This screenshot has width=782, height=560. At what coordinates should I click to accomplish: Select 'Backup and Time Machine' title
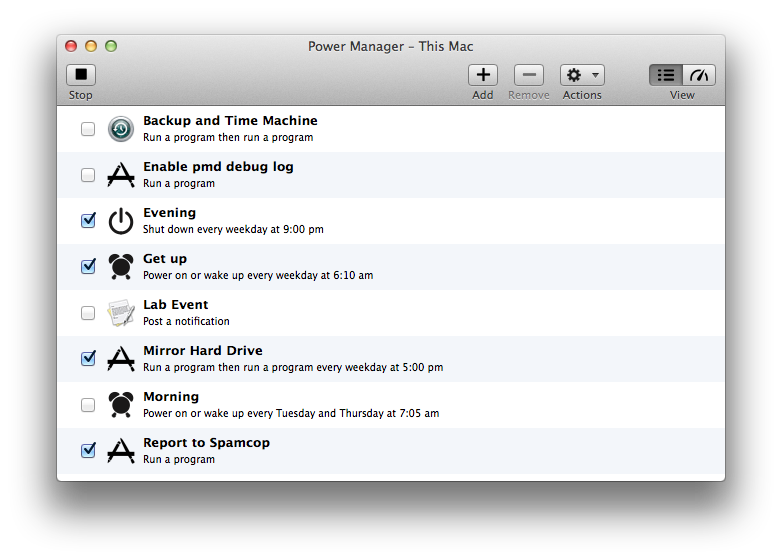click(230, 121)
